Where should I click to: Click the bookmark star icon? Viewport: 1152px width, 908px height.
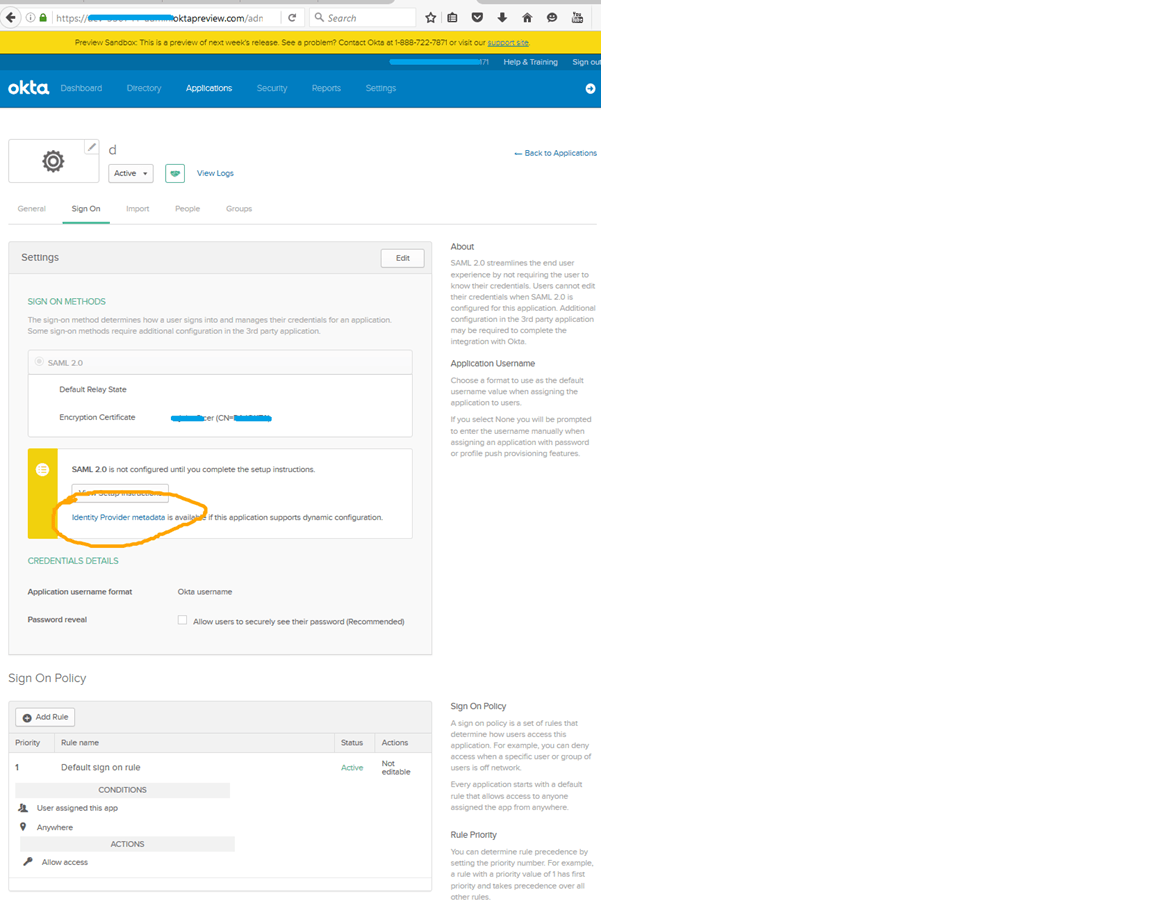[x=431, y=18]
